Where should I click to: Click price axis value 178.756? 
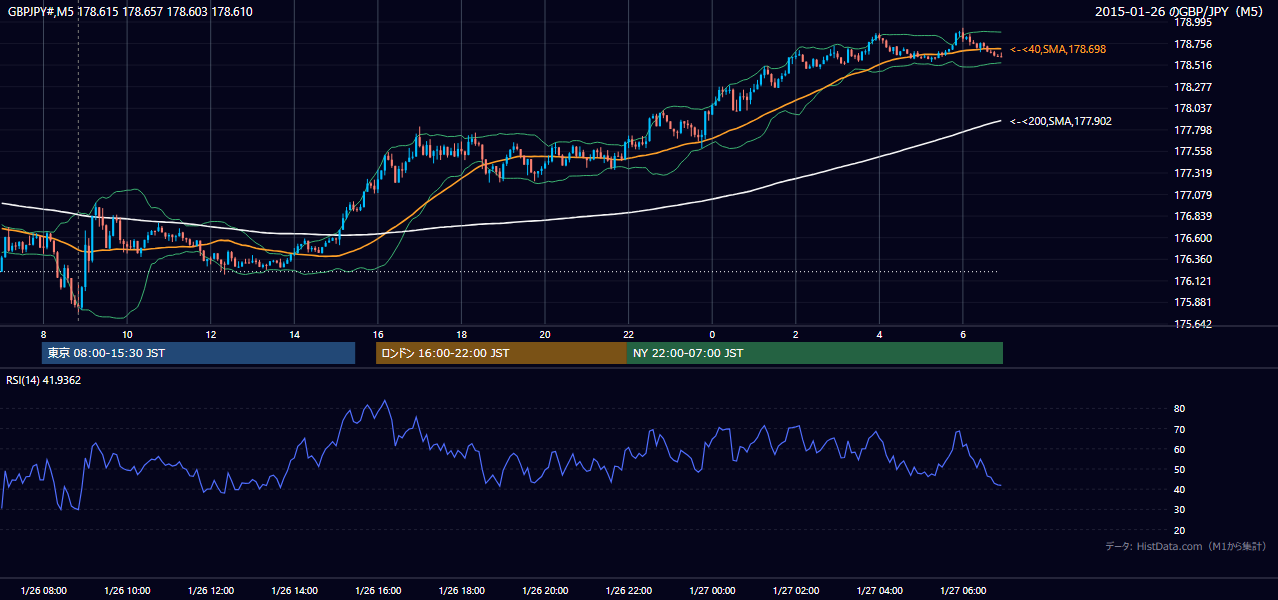pyautogui.click(x=1193, y=44)
